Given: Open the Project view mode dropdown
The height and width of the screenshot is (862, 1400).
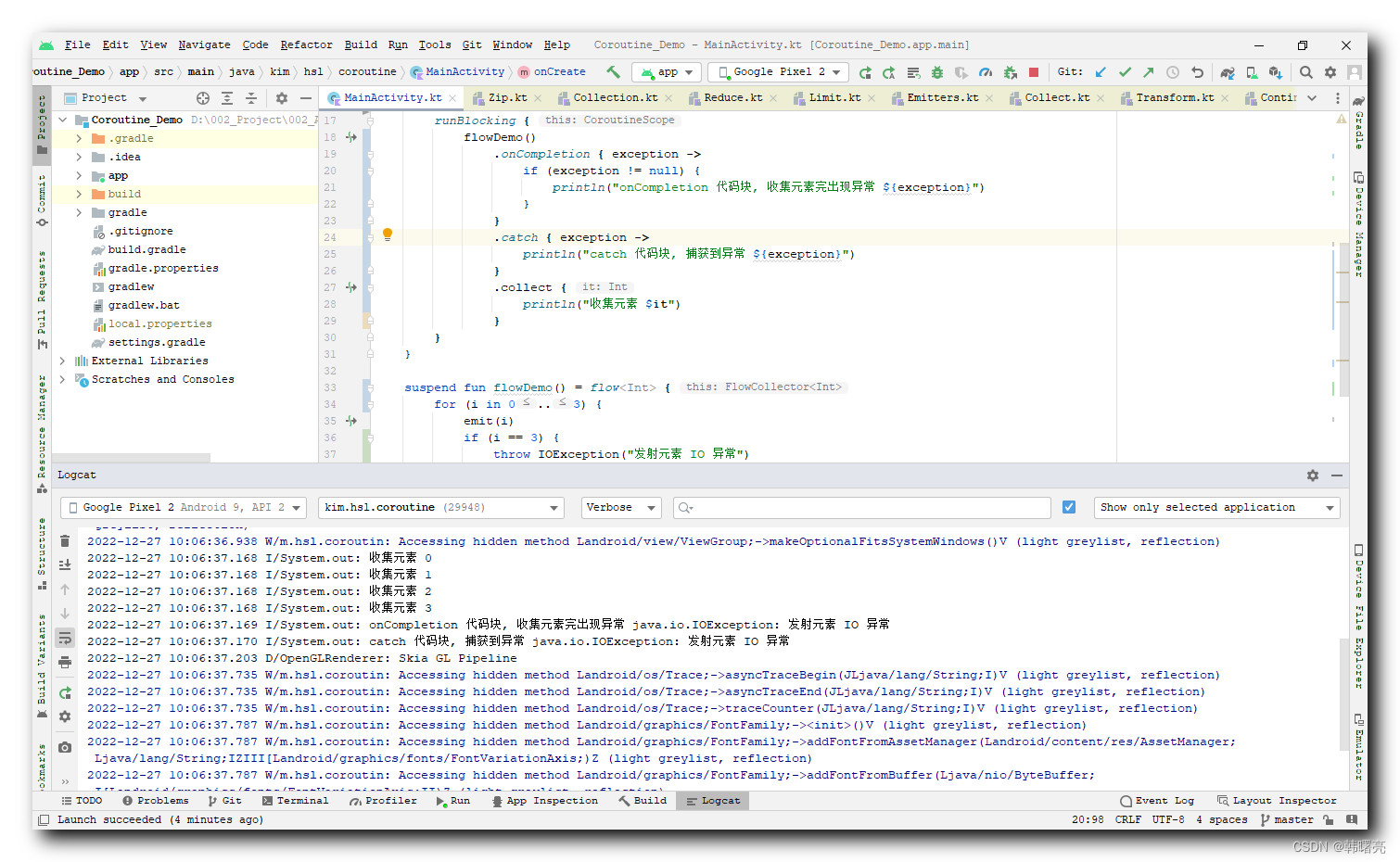Looking at the screenshot, I should pyautogui.click(x=106, y=98).
